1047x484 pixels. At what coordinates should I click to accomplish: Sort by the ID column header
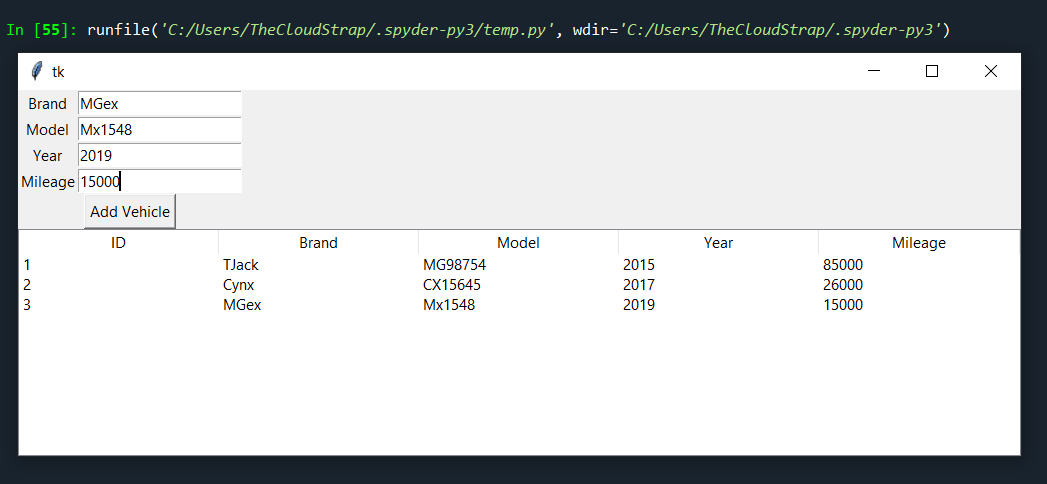(118, 243)
